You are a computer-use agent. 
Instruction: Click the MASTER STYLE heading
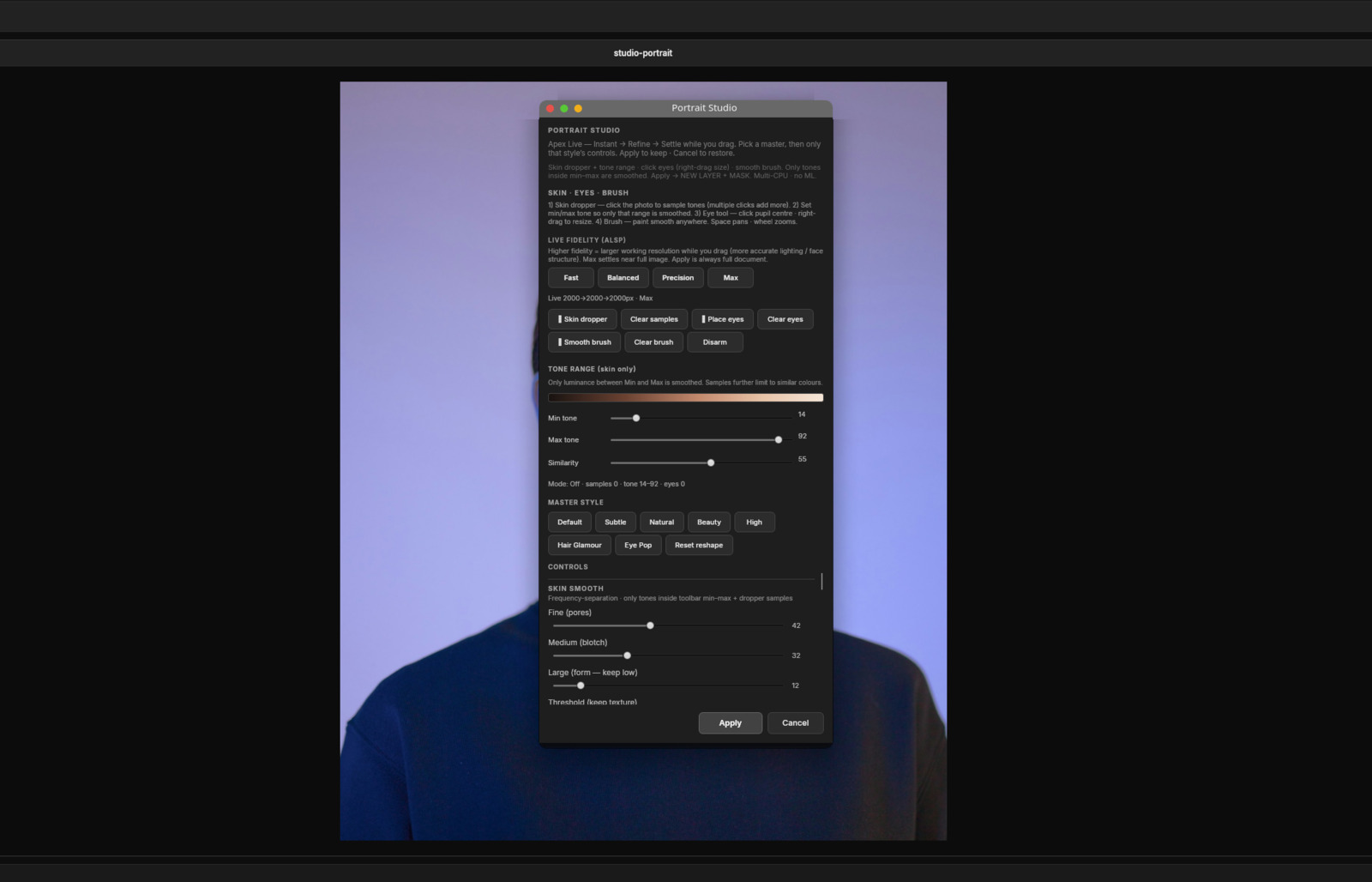pyautogui.click(x=575, y=503)
